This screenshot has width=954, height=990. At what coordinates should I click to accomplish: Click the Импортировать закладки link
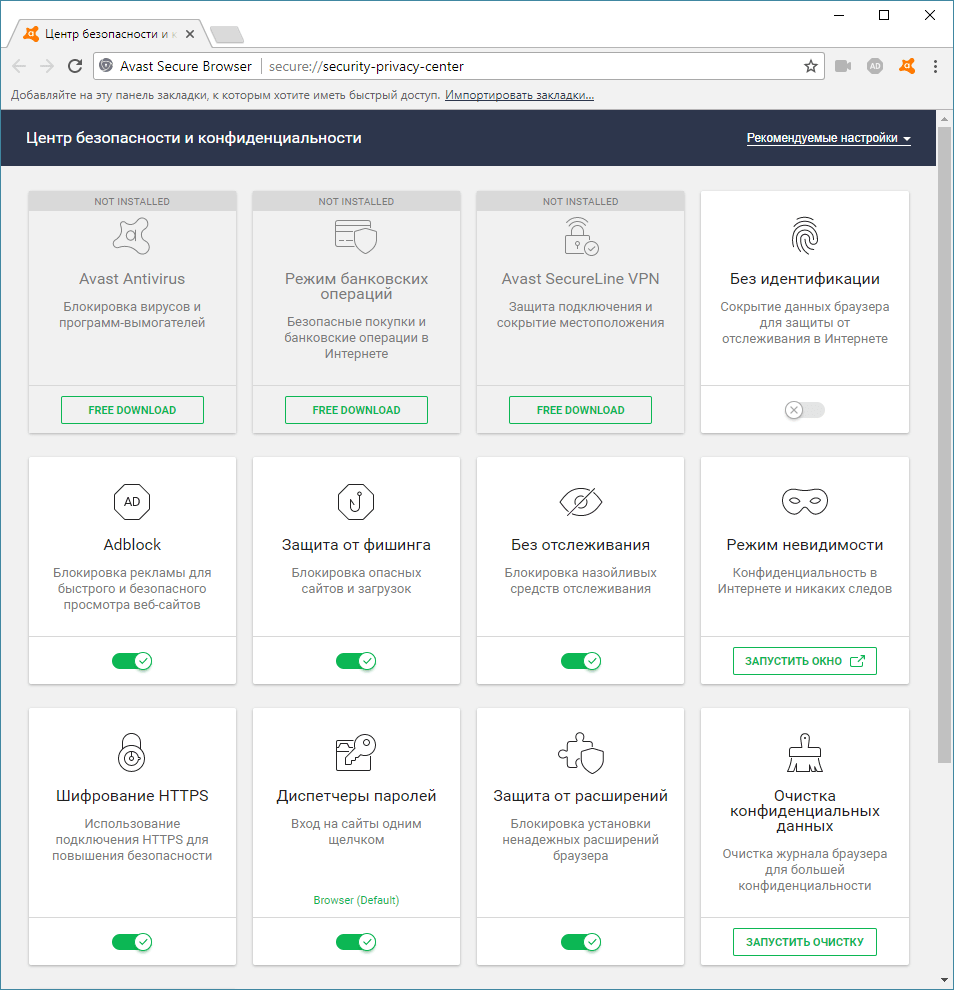(x=519, y=95)
